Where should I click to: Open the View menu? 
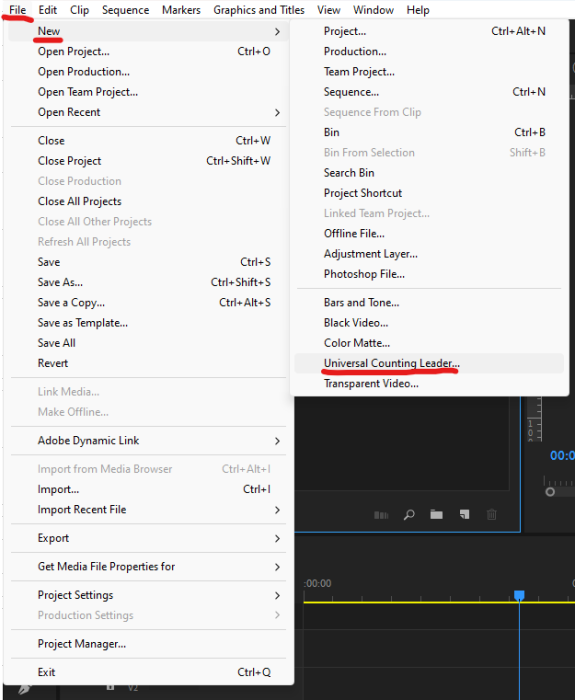[329, 10]
